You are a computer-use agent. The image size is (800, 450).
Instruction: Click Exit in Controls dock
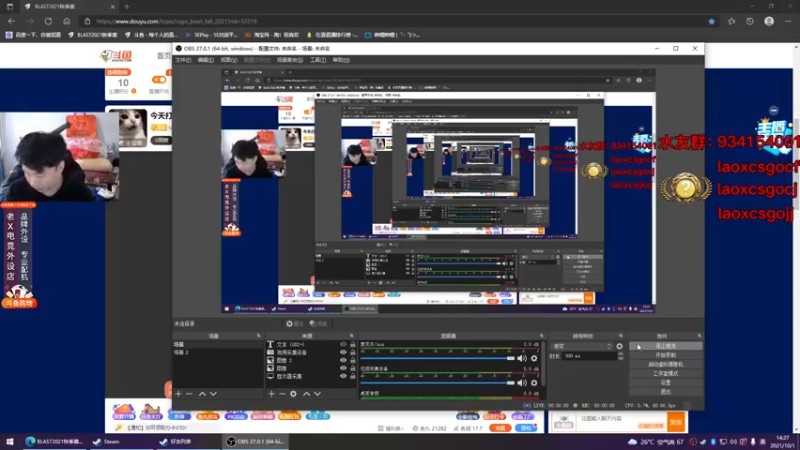click(666, 392)
